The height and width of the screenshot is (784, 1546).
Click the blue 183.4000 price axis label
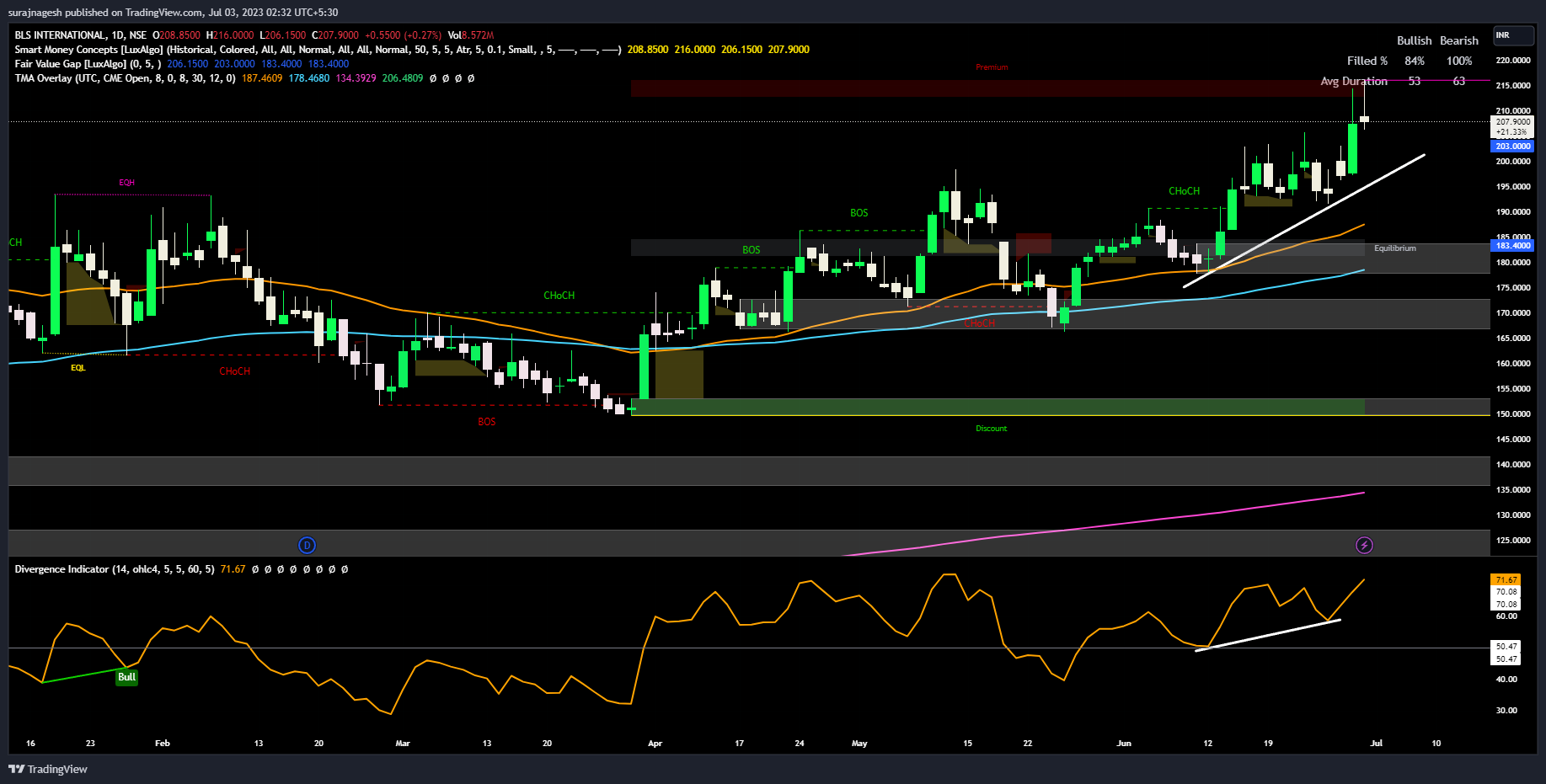[x=1513, y=246]
